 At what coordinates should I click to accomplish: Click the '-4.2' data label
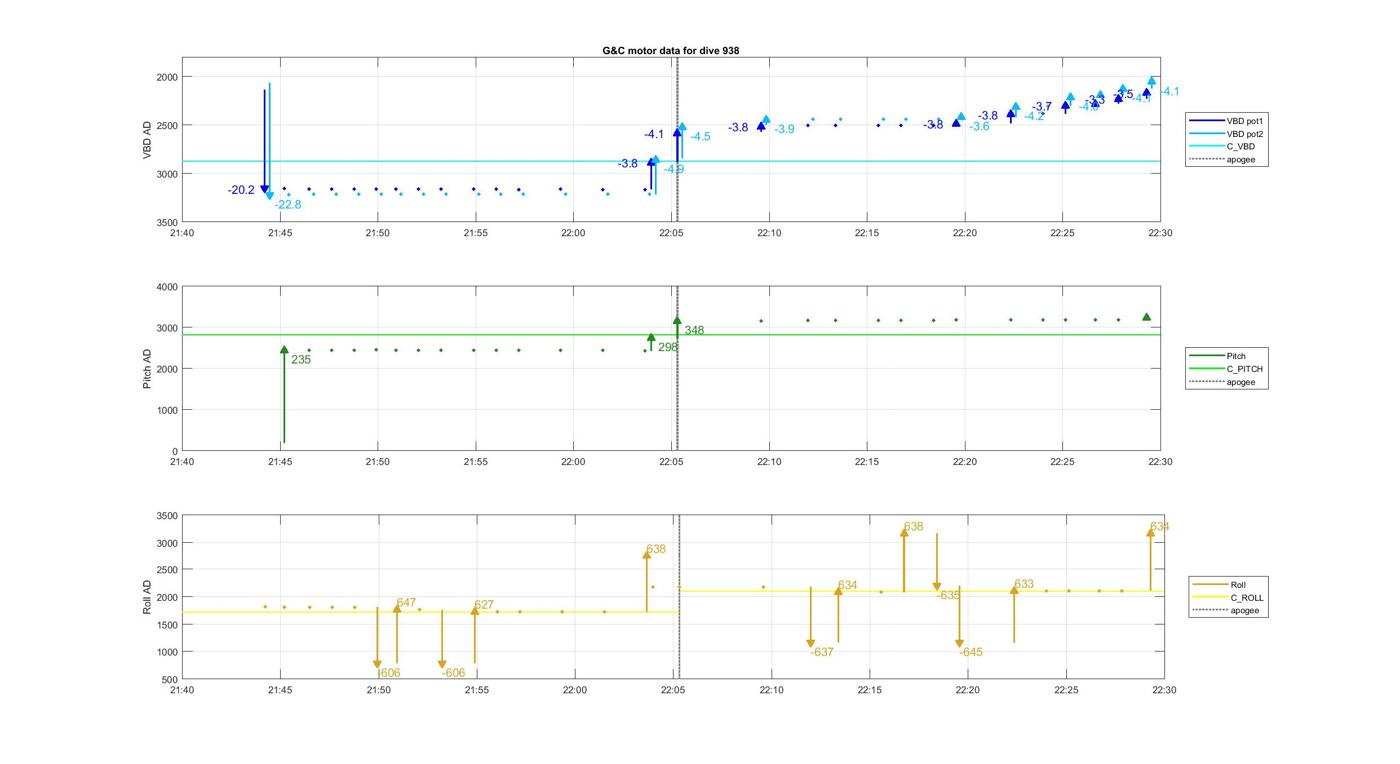click(x=1034, y=117)
